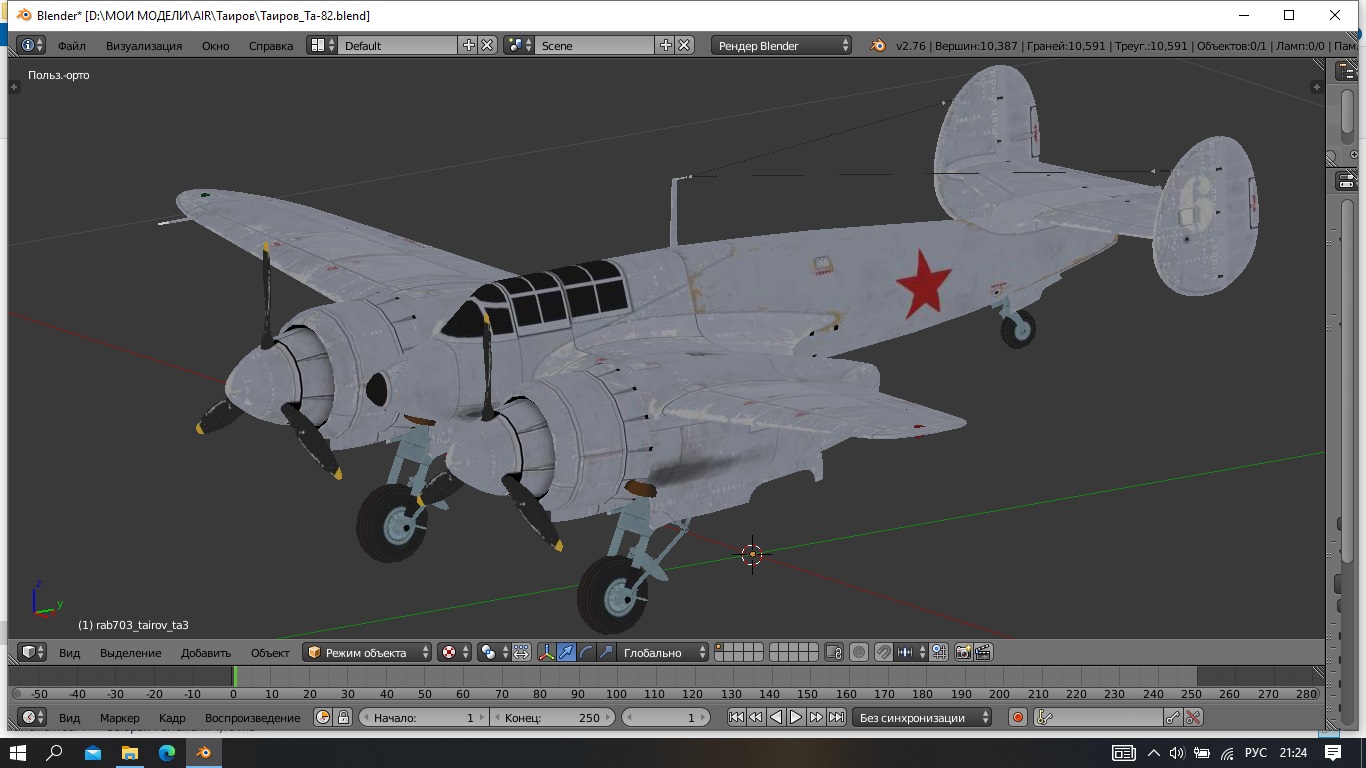Image resolution: width=1366 pixels, height=768 pixels.
Task: Click the Blender logo in the info header
Action: [x=877, y=45]
